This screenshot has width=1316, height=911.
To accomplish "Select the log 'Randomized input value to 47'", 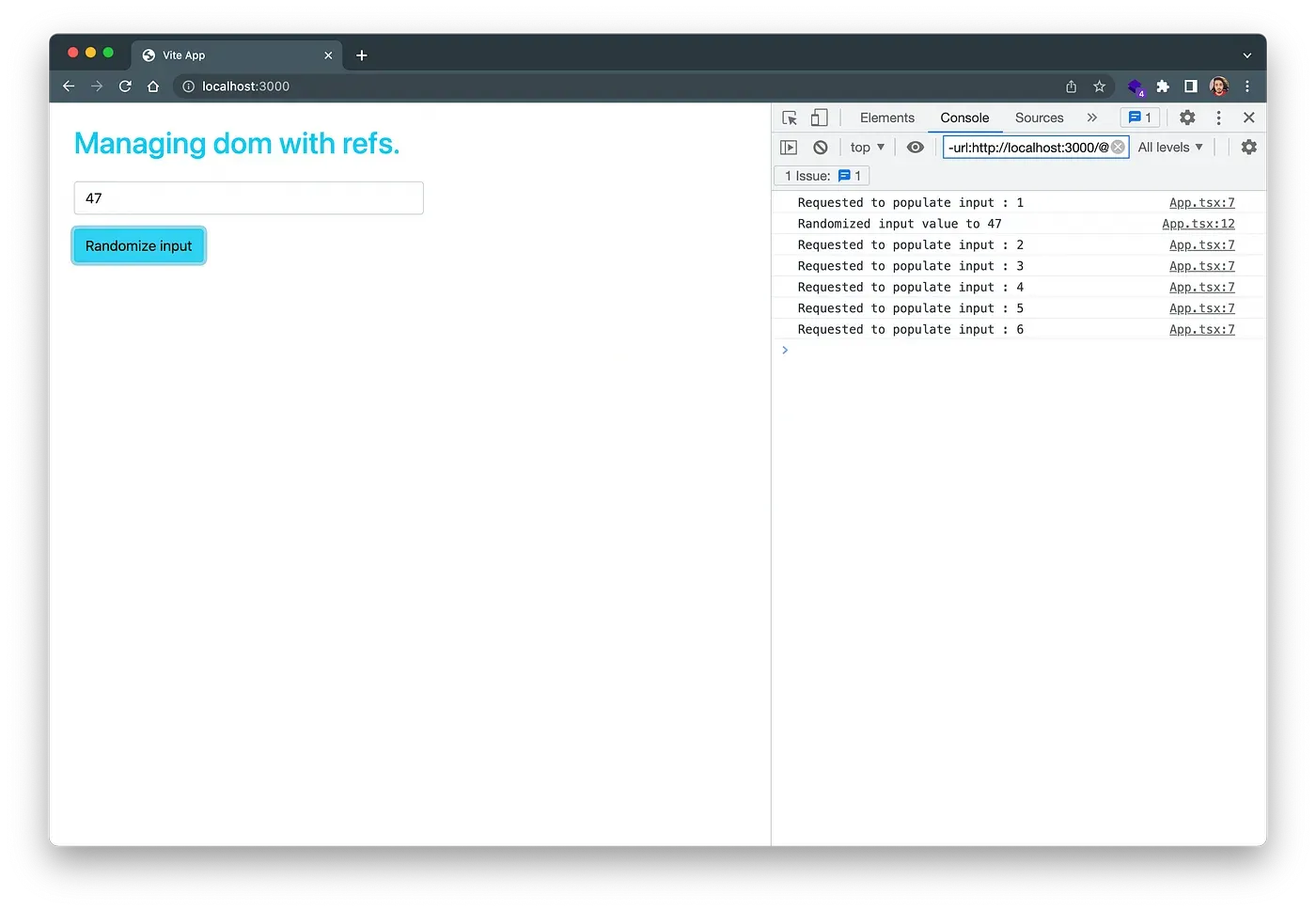I will click(x=900, y=224).
